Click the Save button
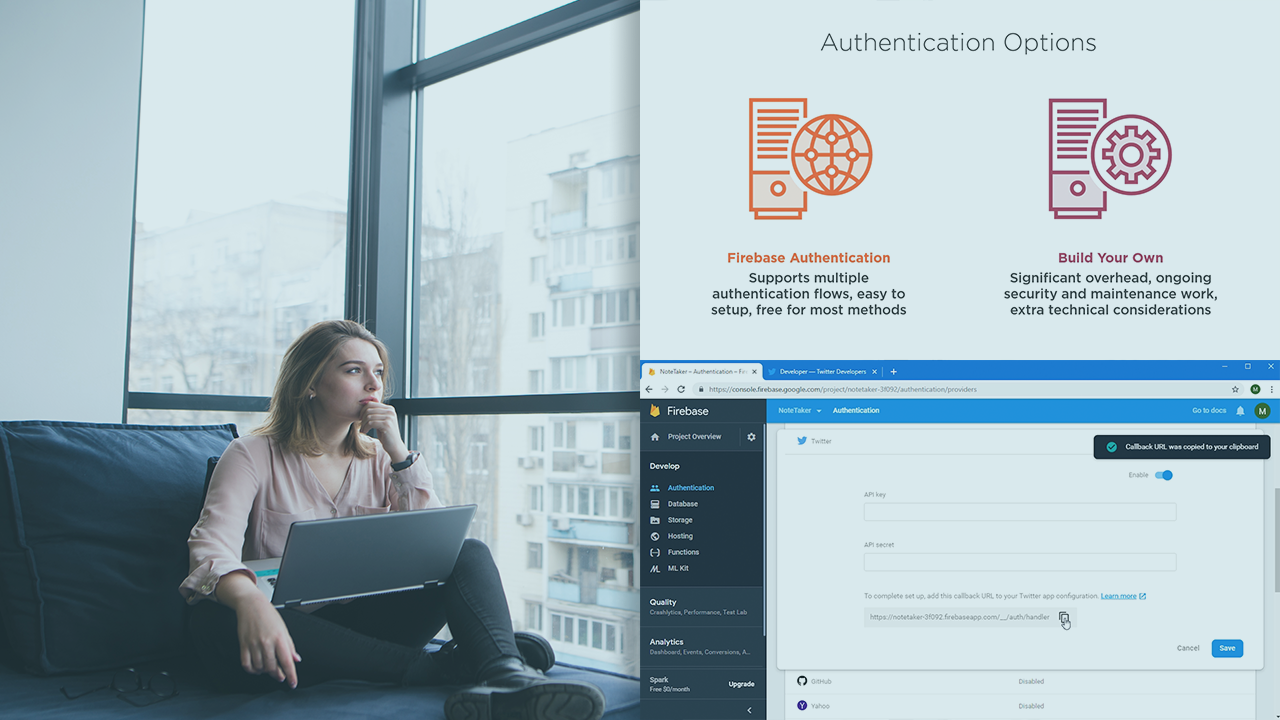The width and height of the screenshot is (1280, 720). [1227, 648]
